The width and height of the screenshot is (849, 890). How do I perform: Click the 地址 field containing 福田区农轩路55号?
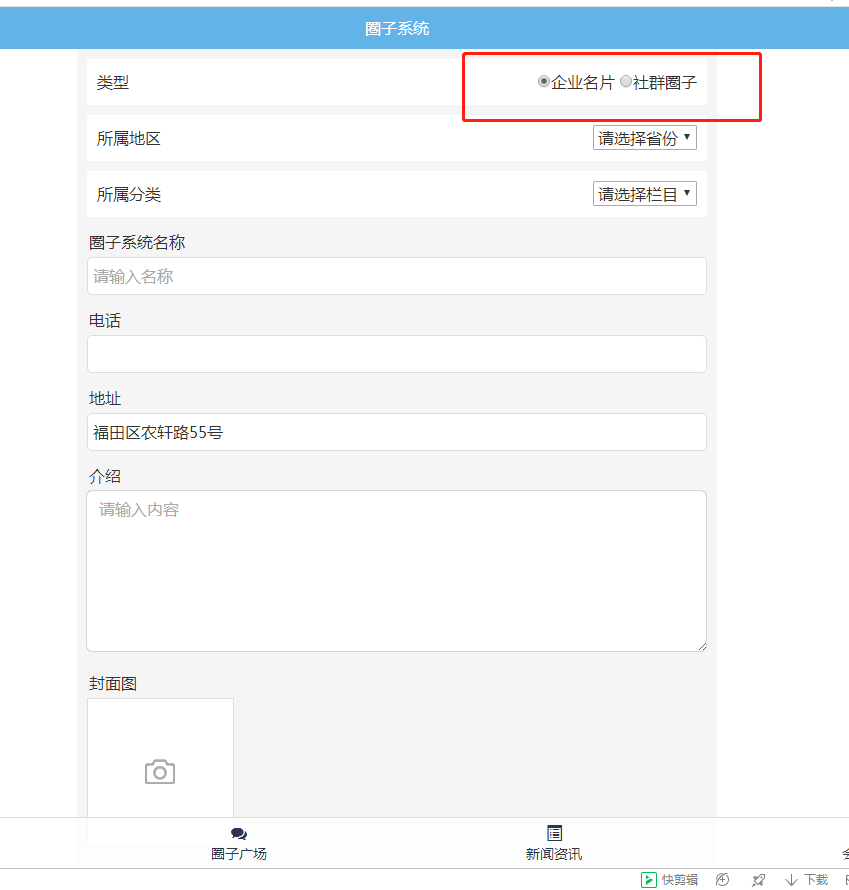click(396, 432)
